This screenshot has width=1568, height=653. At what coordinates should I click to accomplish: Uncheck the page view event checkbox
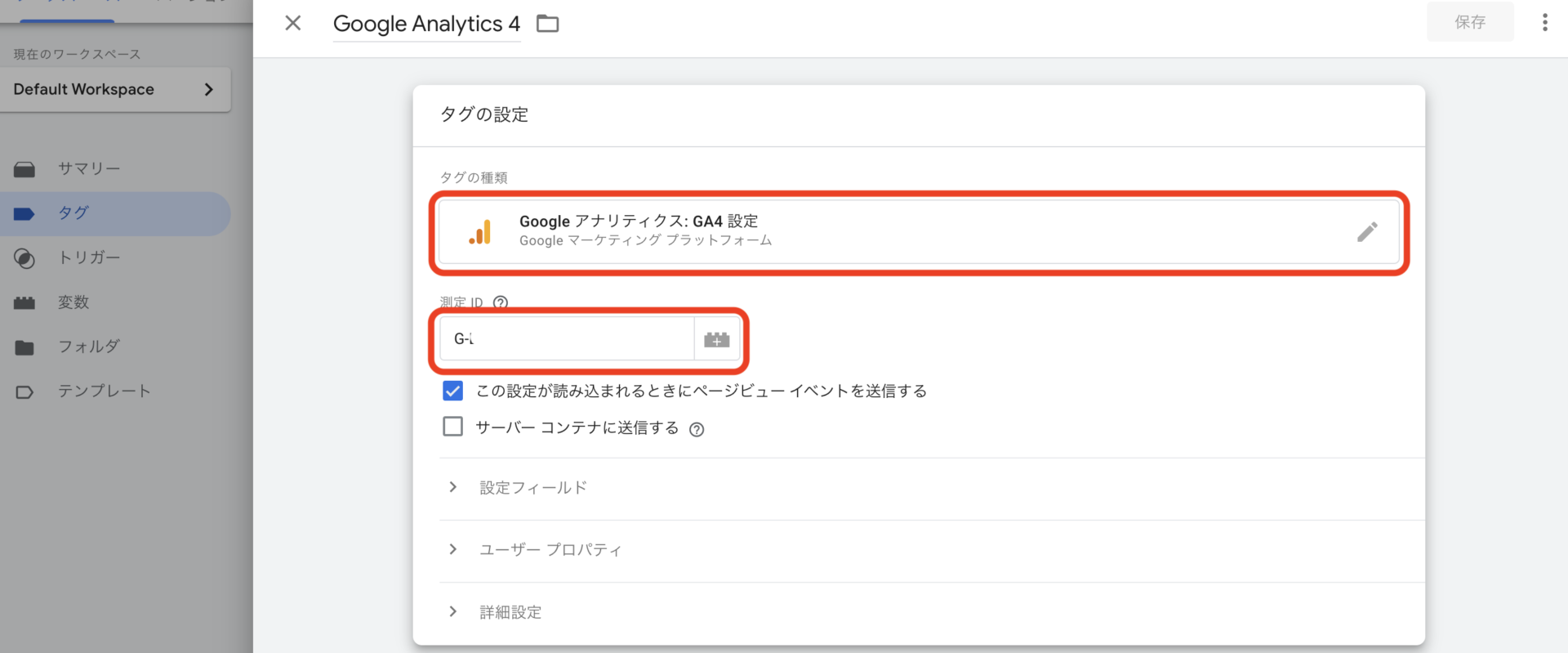click(x=452, y=391)
